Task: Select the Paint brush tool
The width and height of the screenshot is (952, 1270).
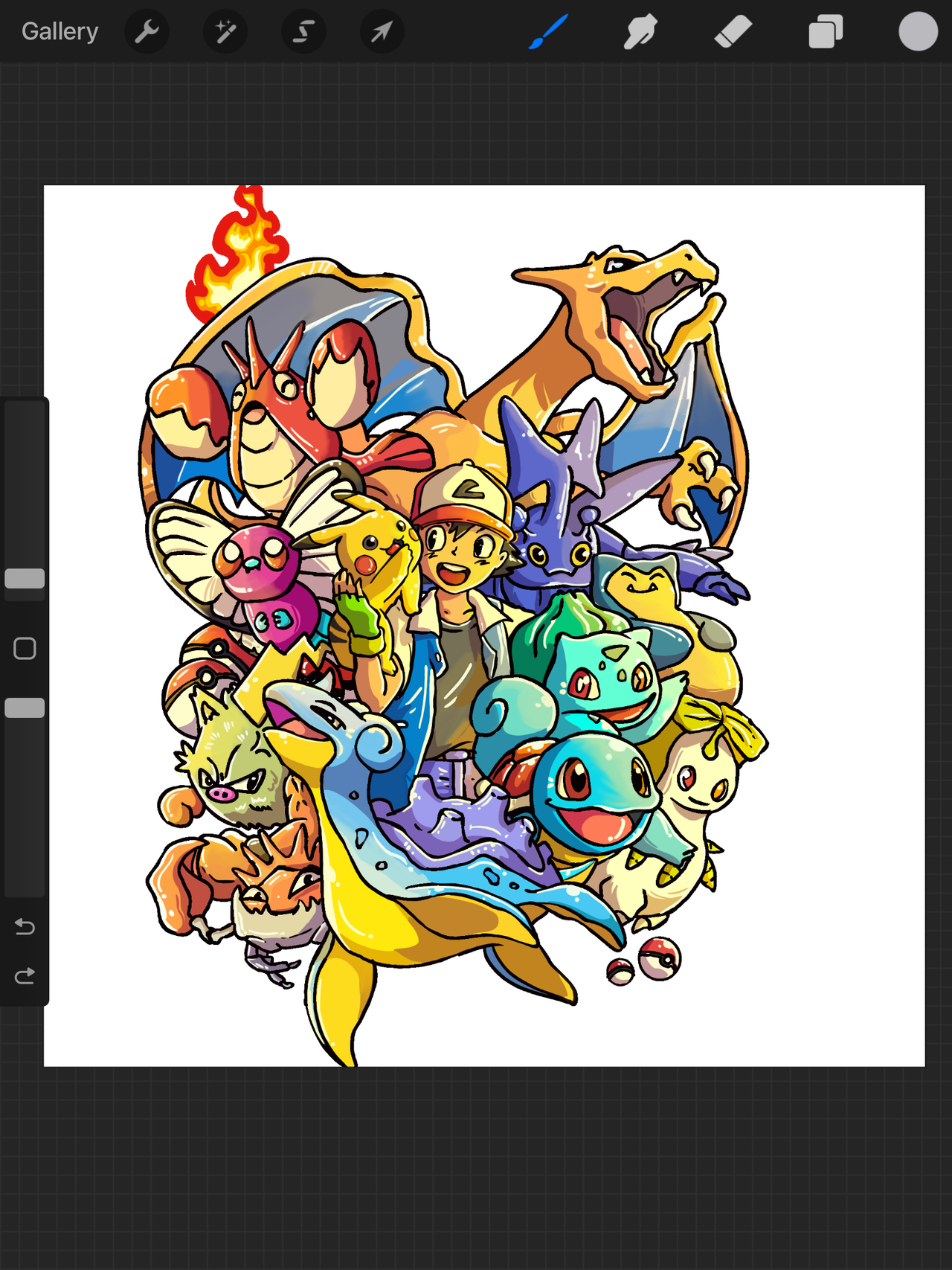Action: 549,31
